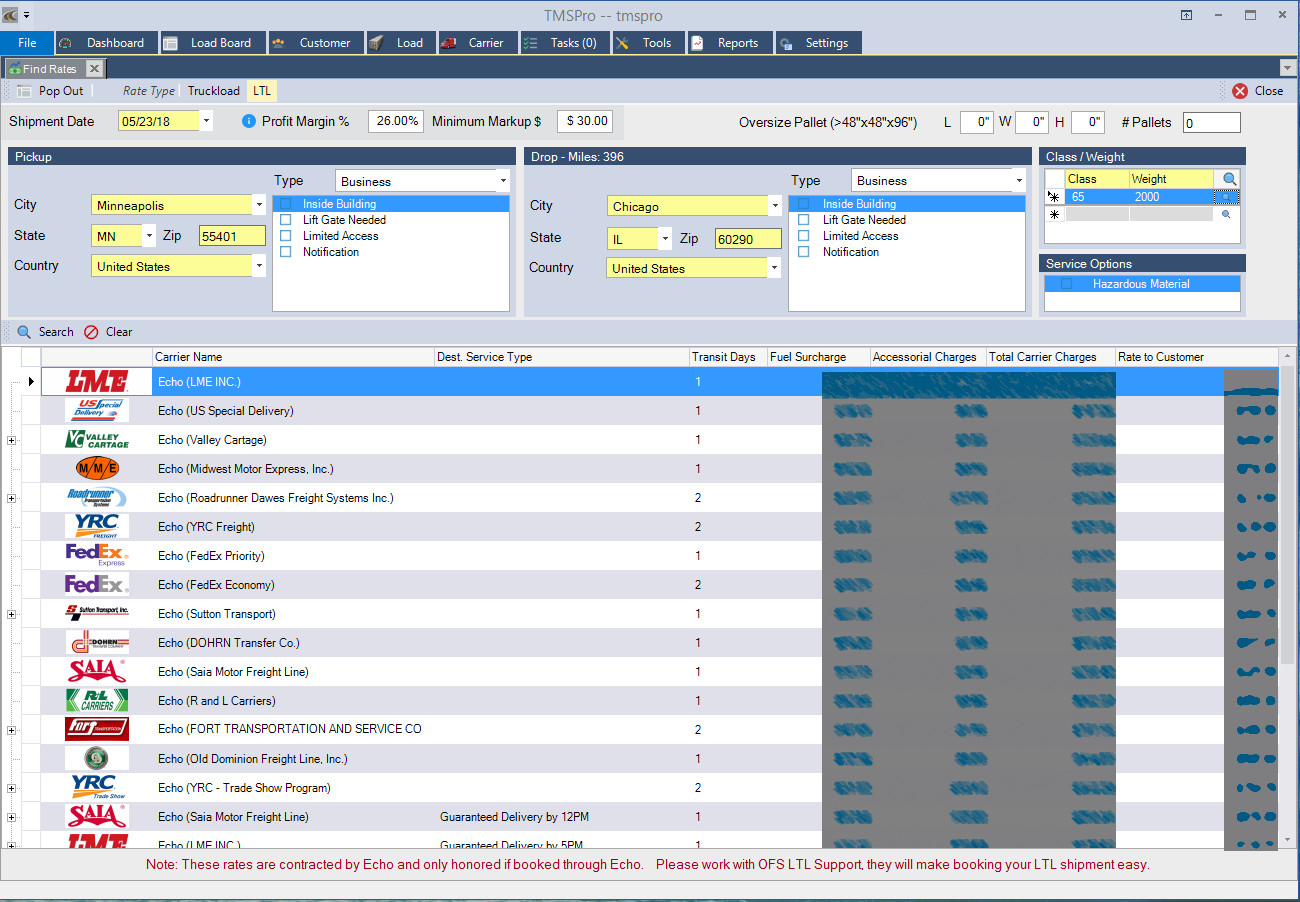This screenshot has height=902, width=1300.
Task: Click the Reports document icon
Action: (697, 43)
